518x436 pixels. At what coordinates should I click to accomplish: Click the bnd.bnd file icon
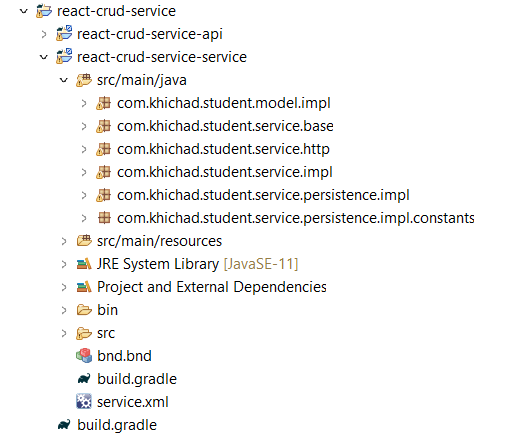tap(84, 356)
